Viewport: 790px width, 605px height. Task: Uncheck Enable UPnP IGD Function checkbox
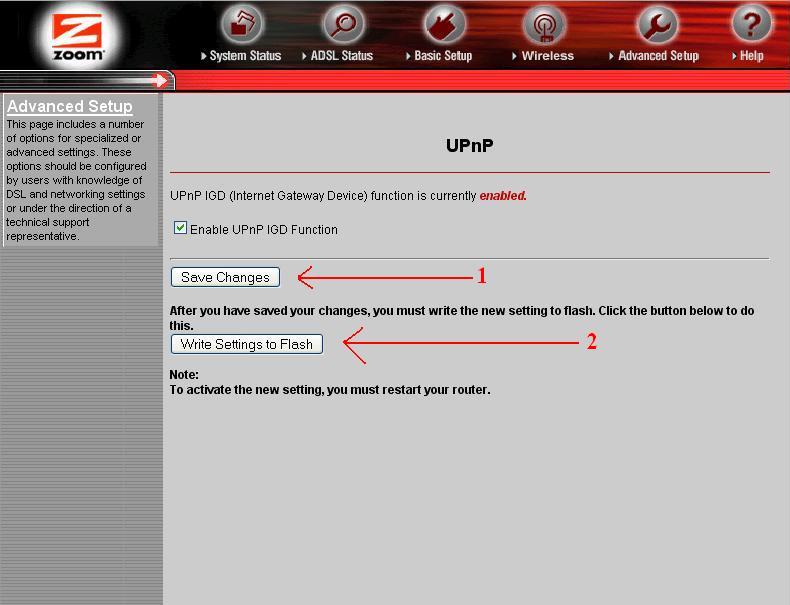coord(180,228)
